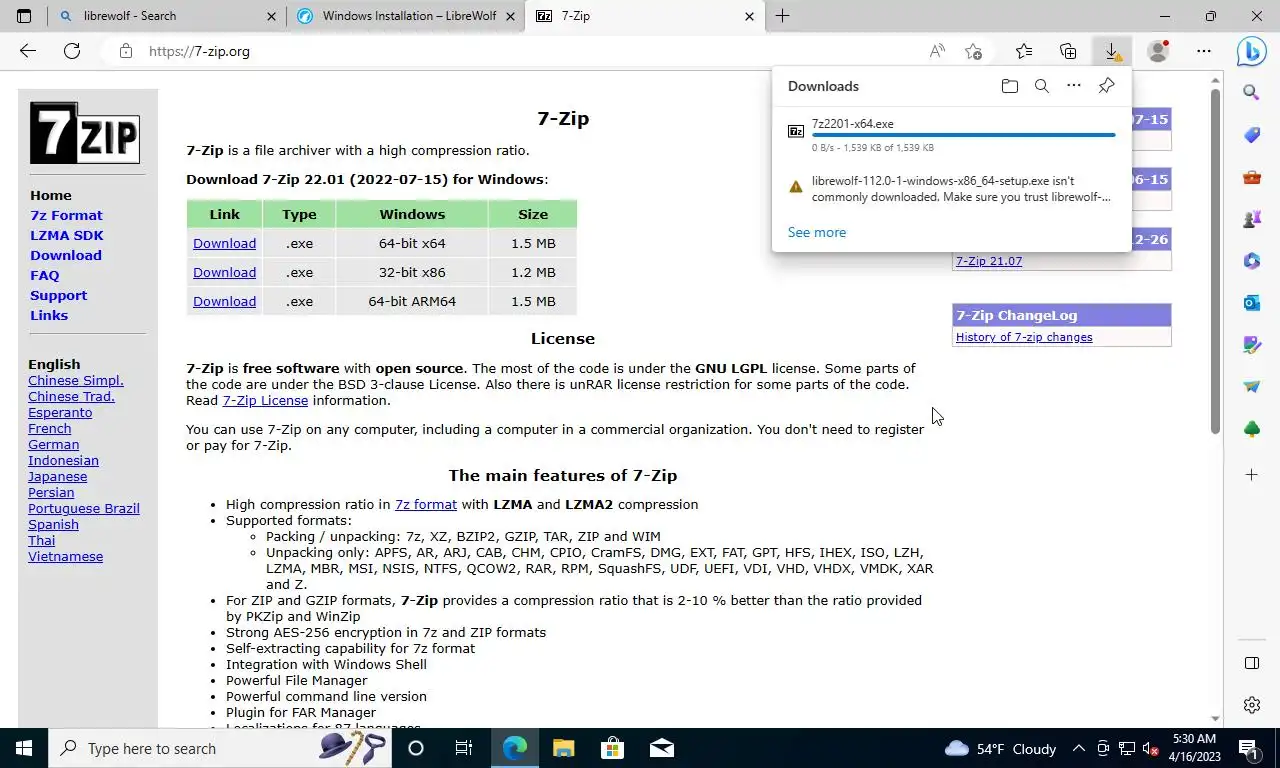Open sidebar Tools briefcase icon
This screenshot has width=1280, height=768.
pos(1252,177)
